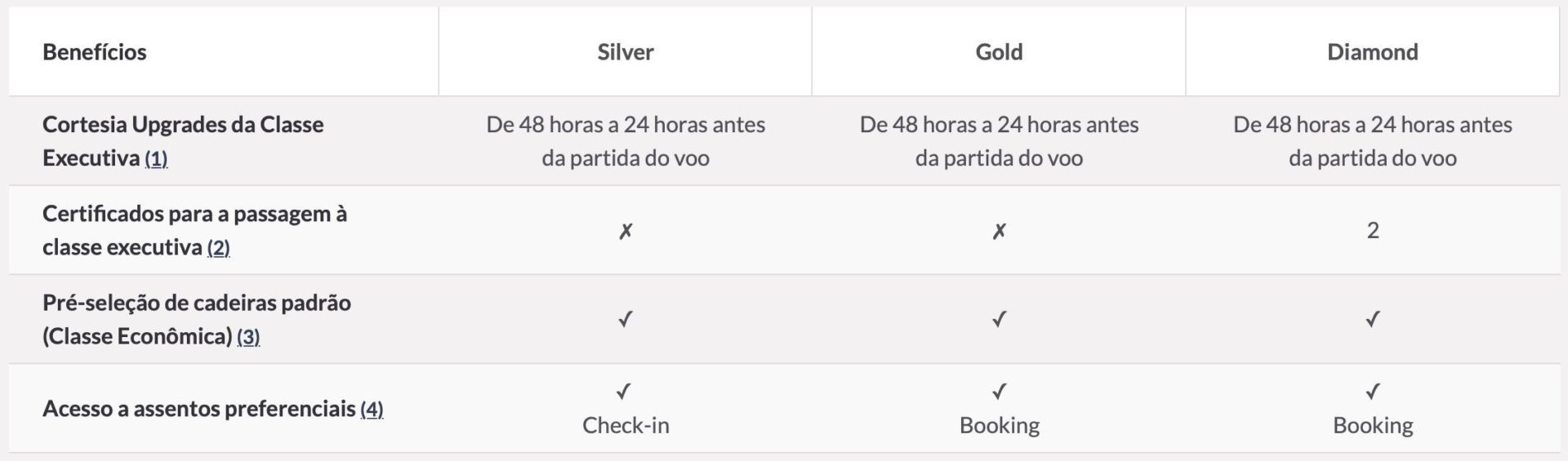Image resolution: width=1568 pixels, height=461 pixels.
Task: Click the Silver column header
Action: point(626,52)
